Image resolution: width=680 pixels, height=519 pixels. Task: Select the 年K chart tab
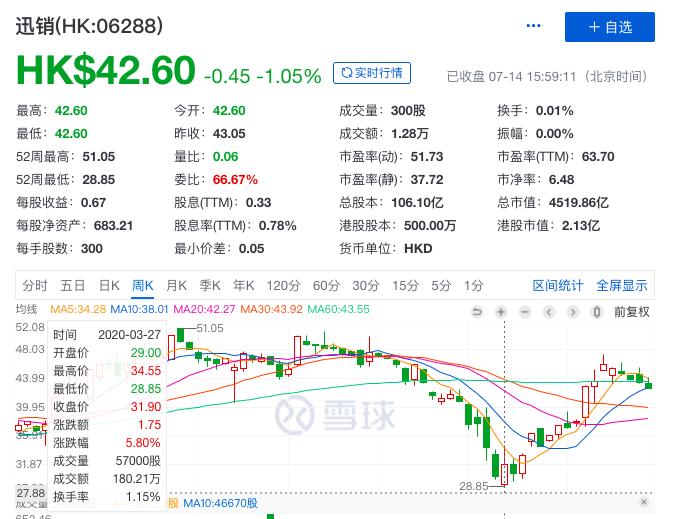pos(244,285)
